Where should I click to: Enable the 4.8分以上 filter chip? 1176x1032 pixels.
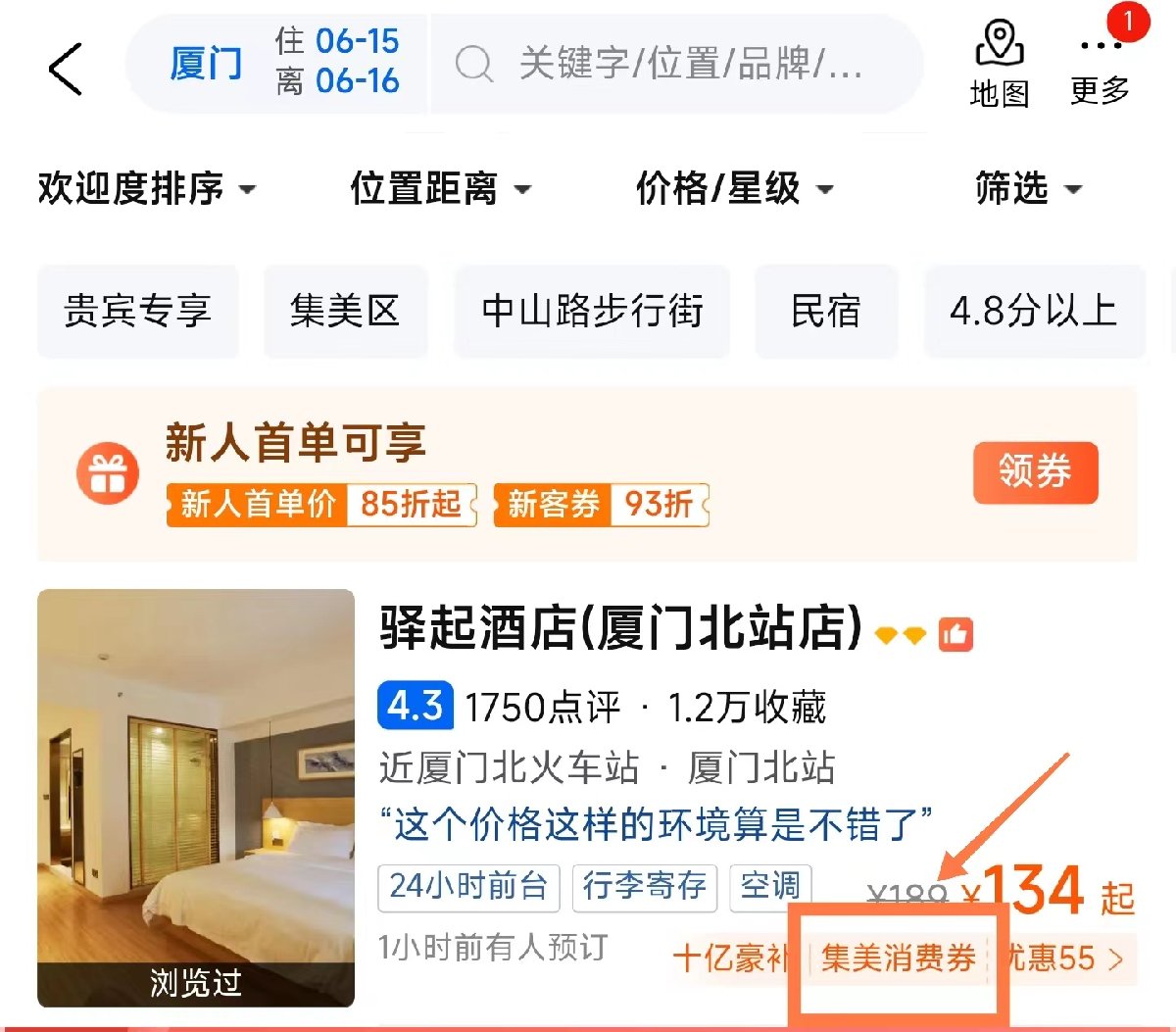pos(1034,312)
